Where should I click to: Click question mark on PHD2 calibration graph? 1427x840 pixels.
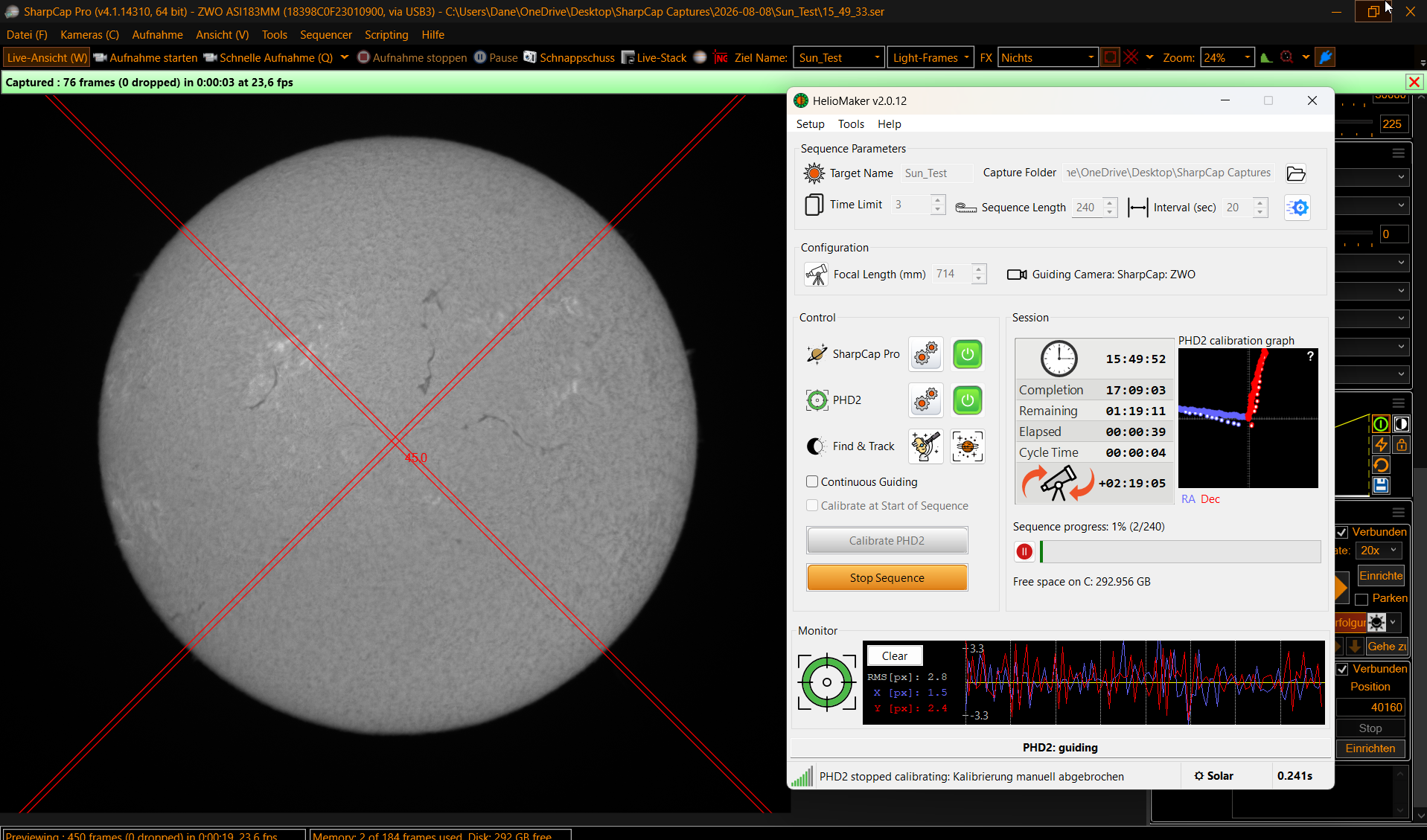click(1310, 356)
